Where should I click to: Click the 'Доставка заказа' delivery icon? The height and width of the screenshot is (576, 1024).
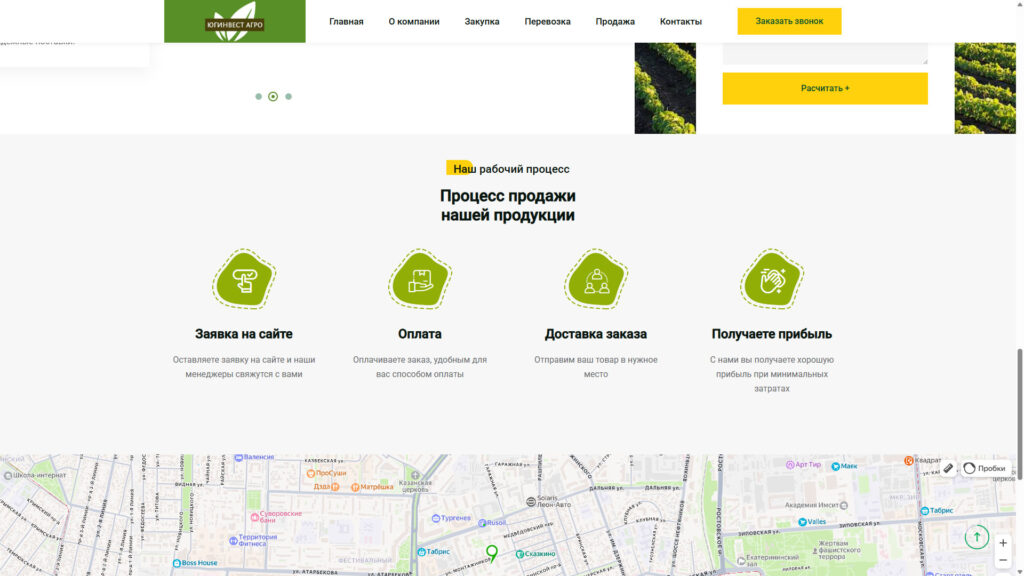pyautogui.click(x=596, y=279)
